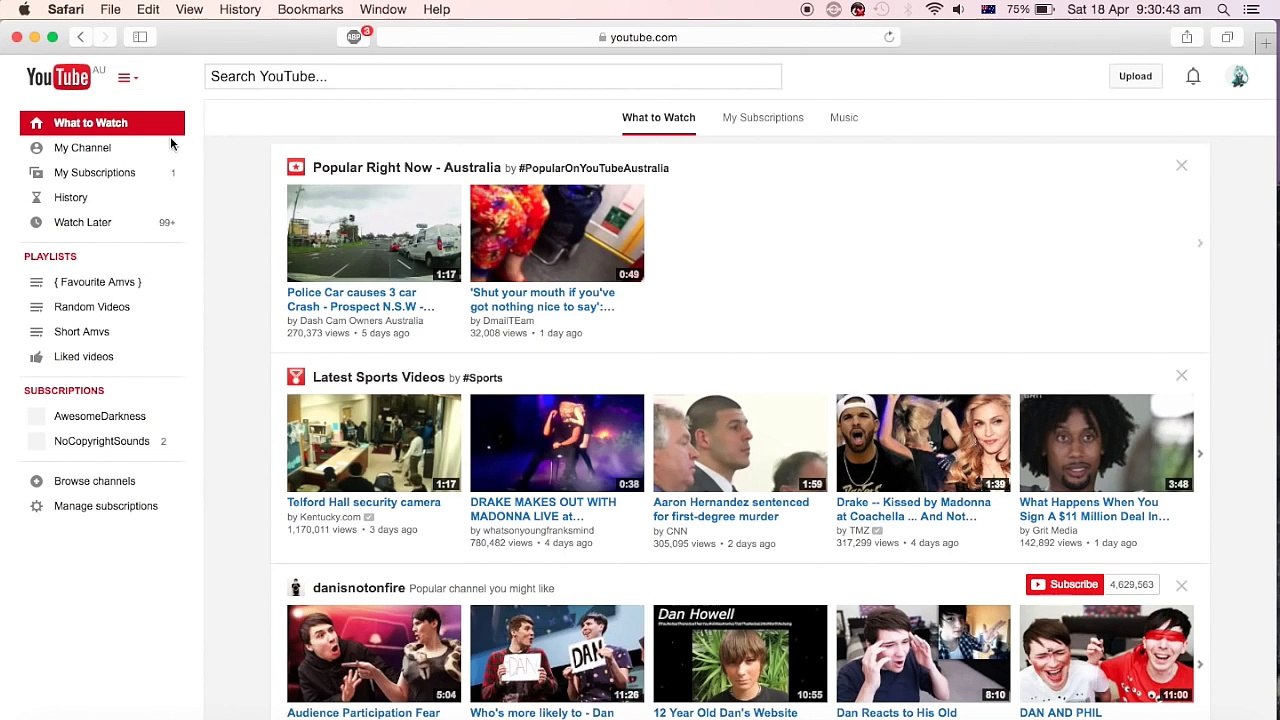Open the Liked videos playlist

click(102, 357)
